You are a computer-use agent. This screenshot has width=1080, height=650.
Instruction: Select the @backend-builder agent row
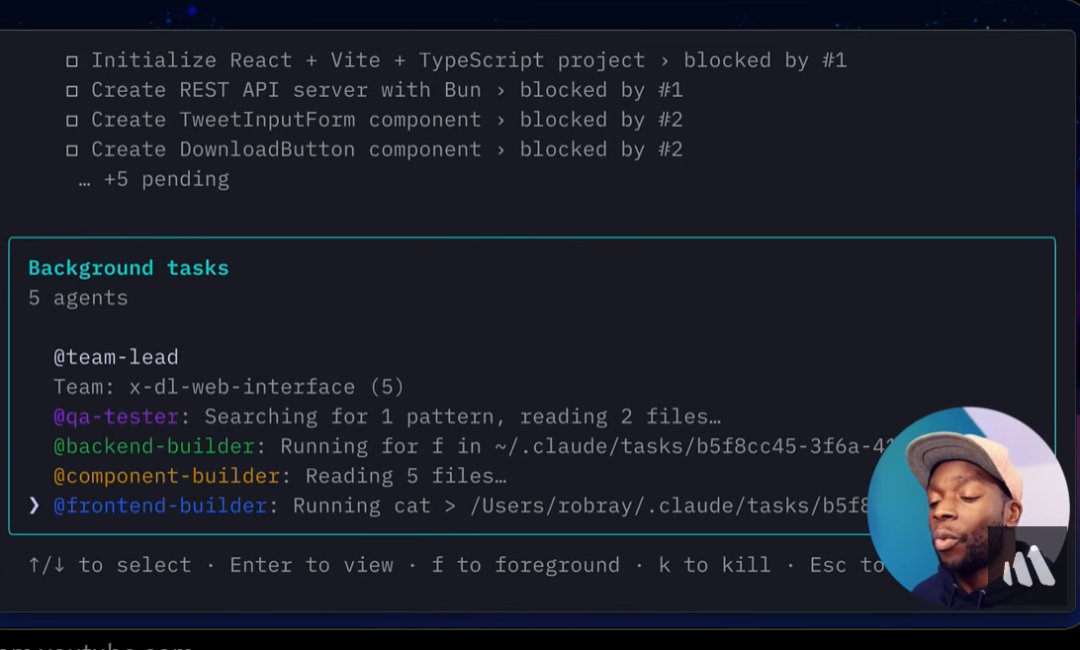pos(154,447)
